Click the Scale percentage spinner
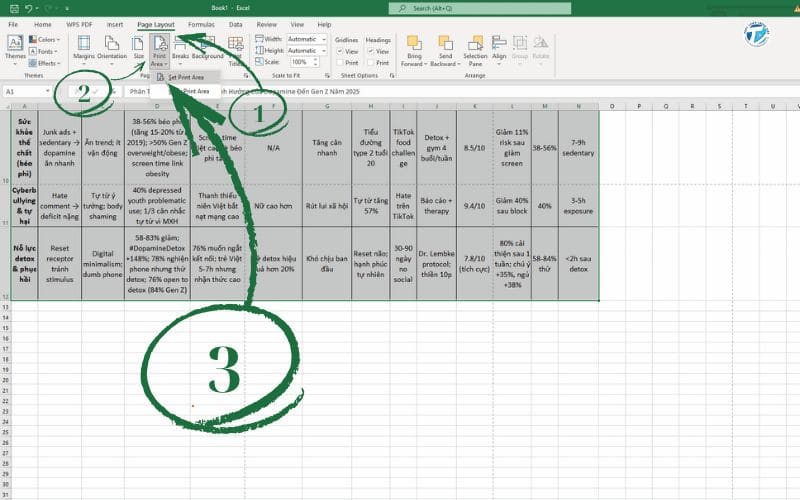 coord(305,62)
